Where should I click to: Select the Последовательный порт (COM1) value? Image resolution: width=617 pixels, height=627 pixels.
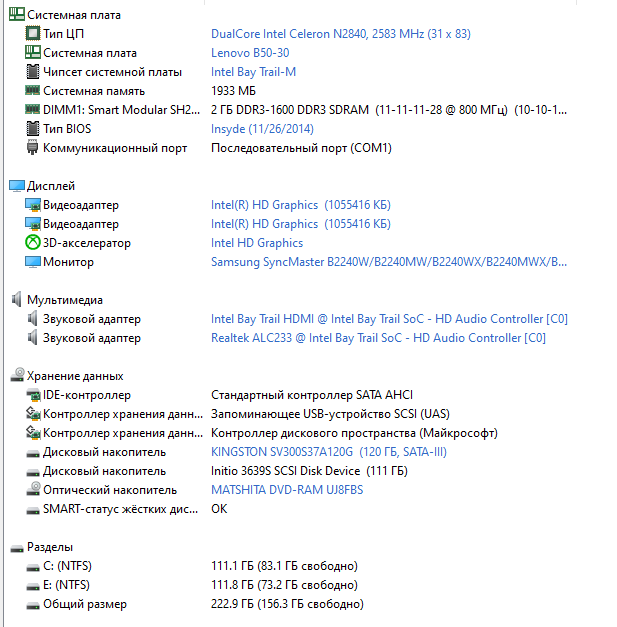click(x=301, y=148)
